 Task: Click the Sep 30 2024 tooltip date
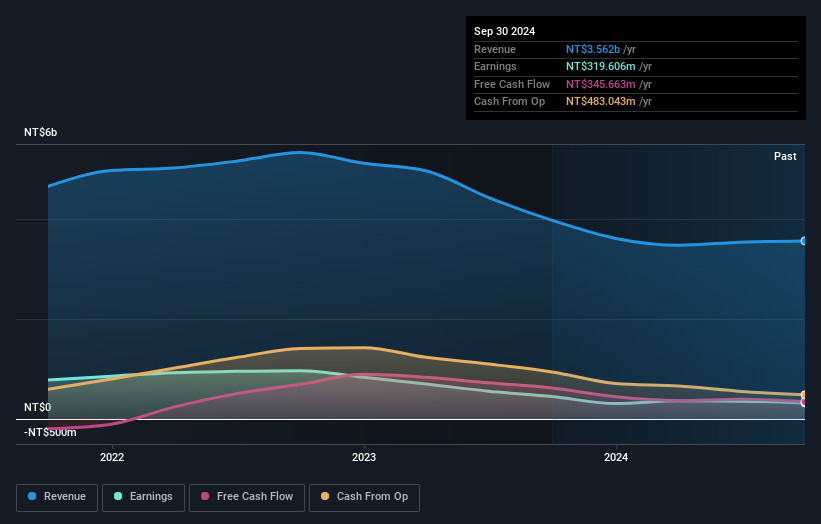(x=505, y=31)
